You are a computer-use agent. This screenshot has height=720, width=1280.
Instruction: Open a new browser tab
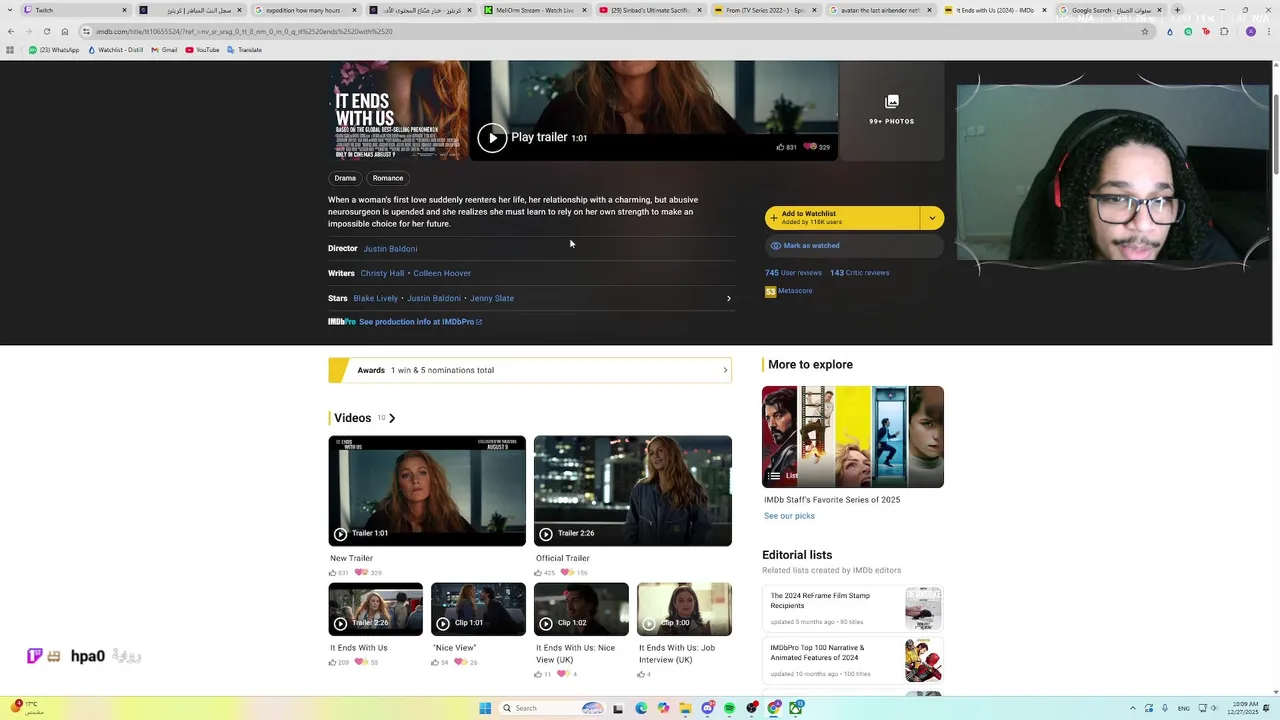(x=1177, y=10)
